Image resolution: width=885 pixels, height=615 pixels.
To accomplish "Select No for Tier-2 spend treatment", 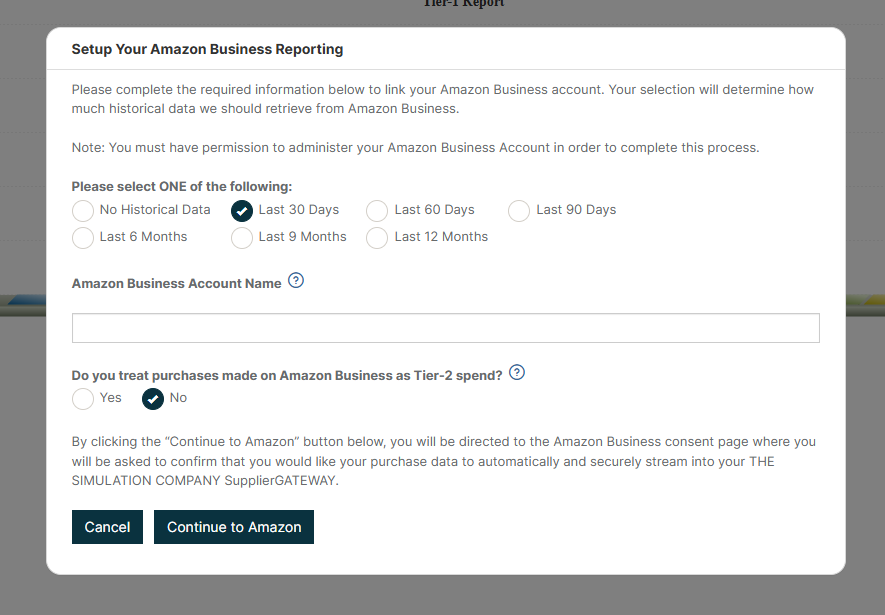I will [x=153, y=398].
